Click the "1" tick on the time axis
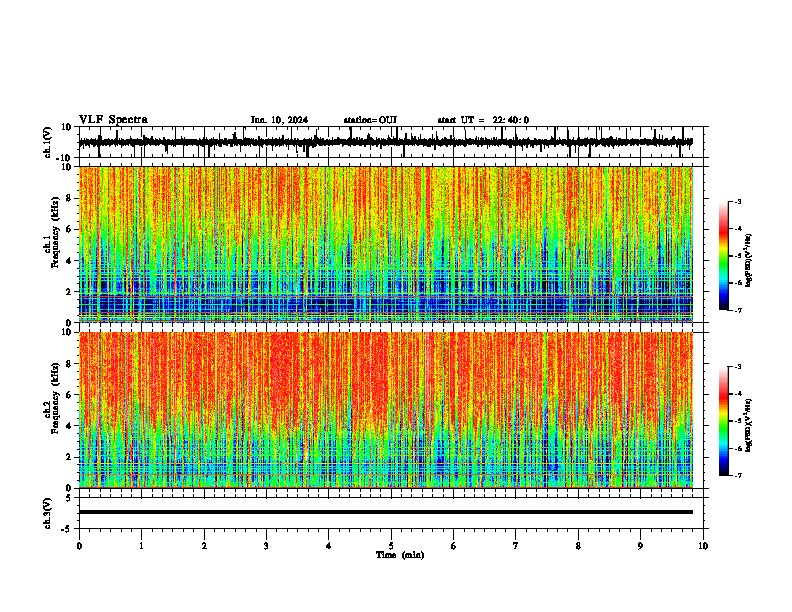This screenshot has height=612, width=792. pos(141,546)
